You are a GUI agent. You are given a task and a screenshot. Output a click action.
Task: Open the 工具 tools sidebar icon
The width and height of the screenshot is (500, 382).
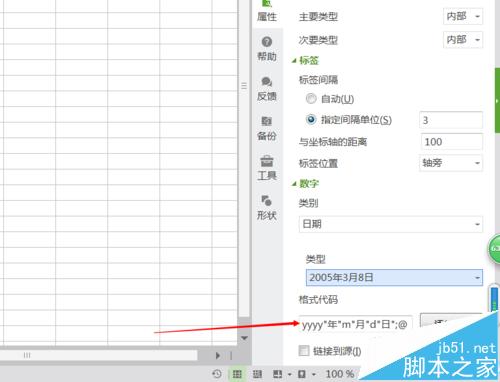(267, 168)
